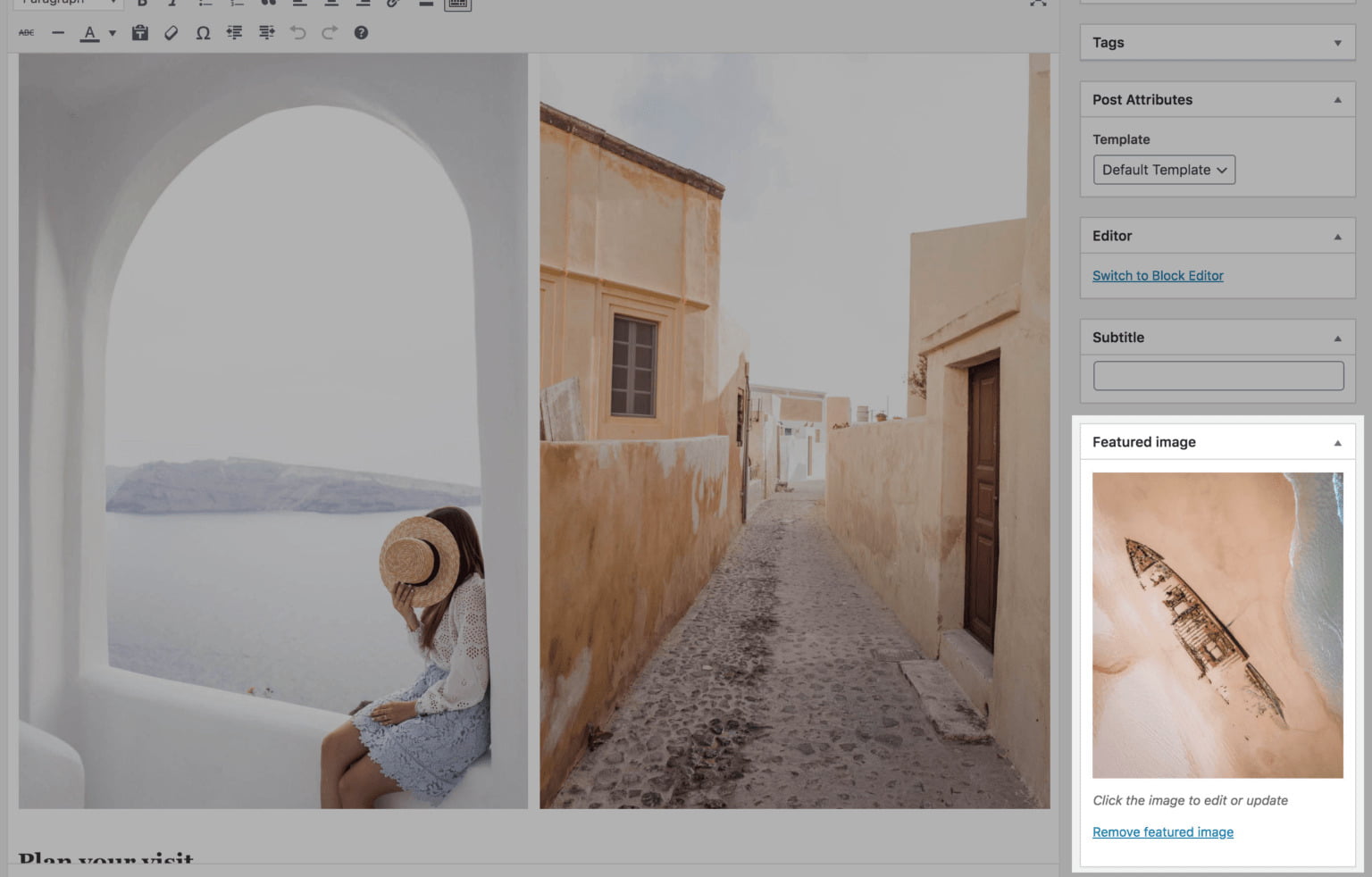1372x877 pixels.
Task: Apply strikethrough formatting
Action: click(x=27, y=33)
